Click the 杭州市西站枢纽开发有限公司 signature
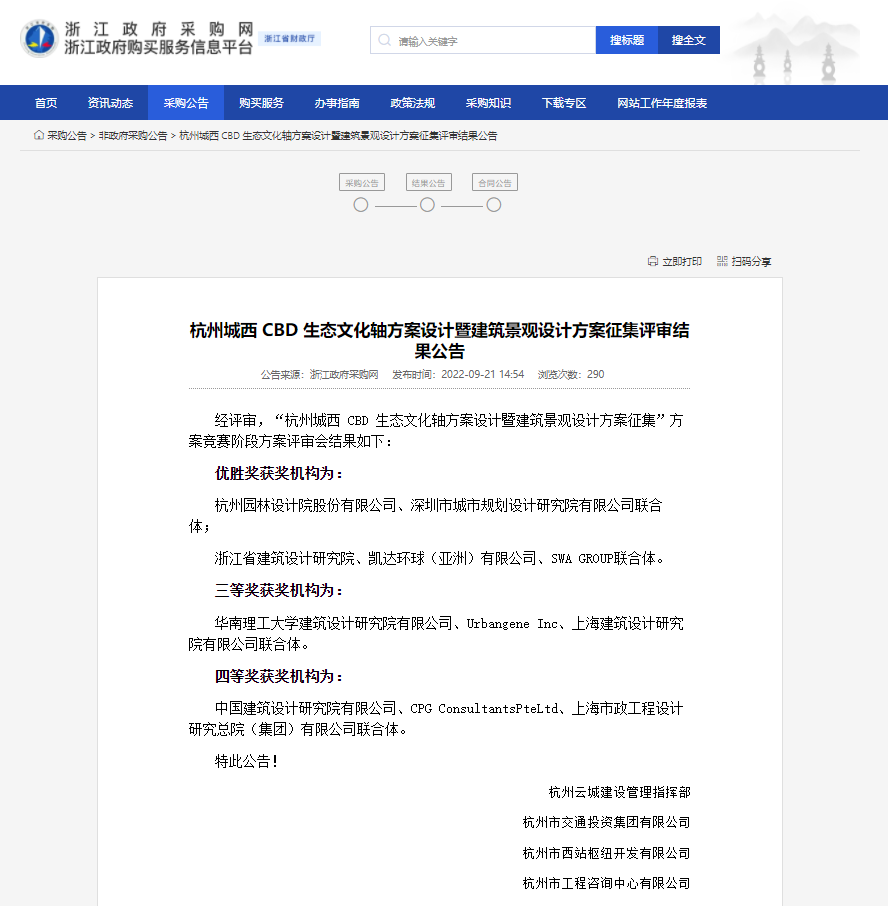The width and height of the screenshot is (888, 906). [607, 853]
